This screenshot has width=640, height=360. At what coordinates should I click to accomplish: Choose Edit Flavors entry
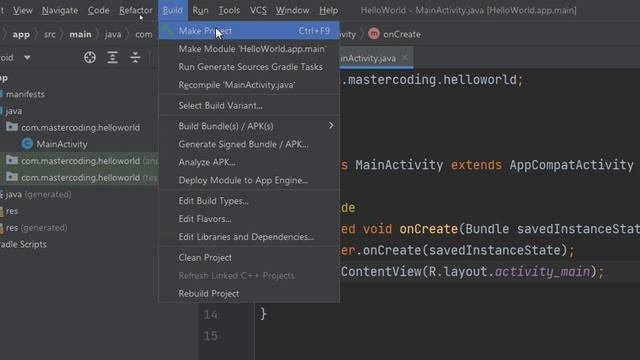tap(249, 219)
